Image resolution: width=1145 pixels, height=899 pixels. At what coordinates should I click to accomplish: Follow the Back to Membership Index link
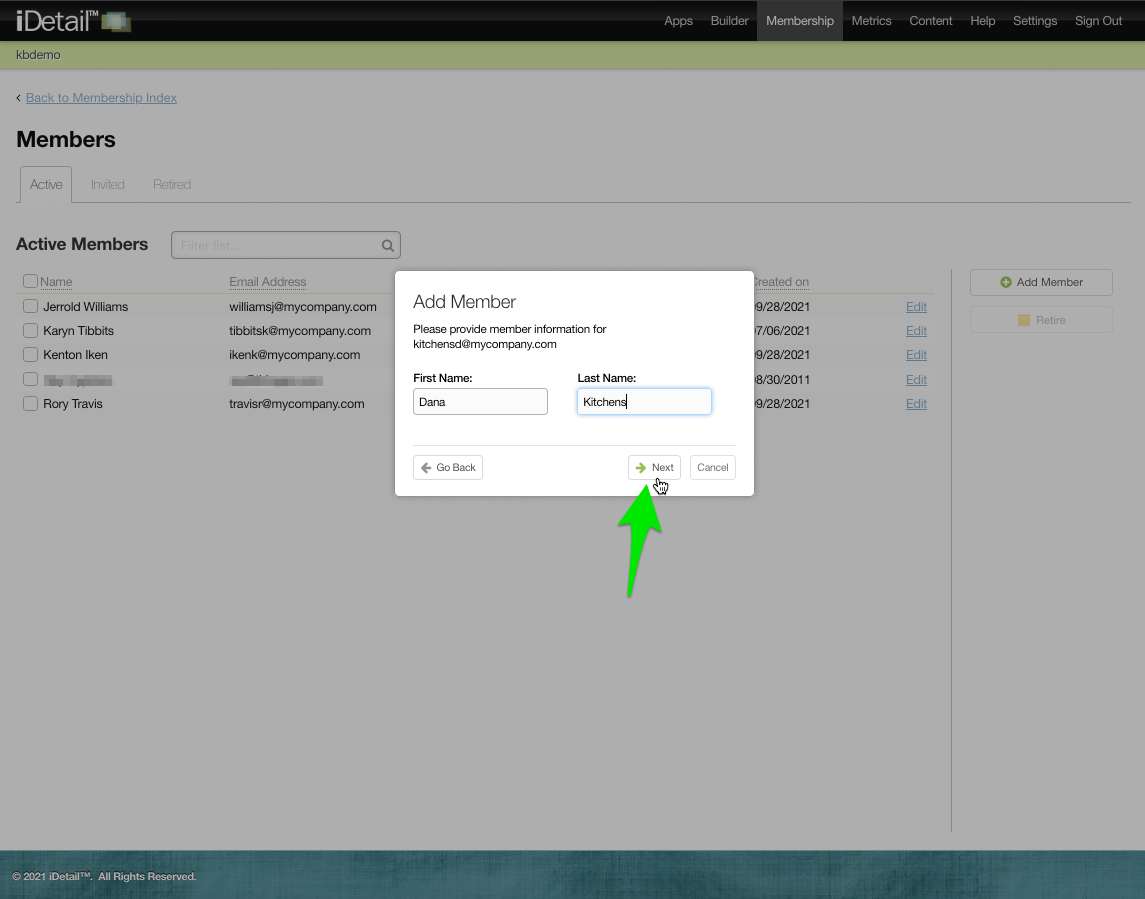(x=101, y=98)
